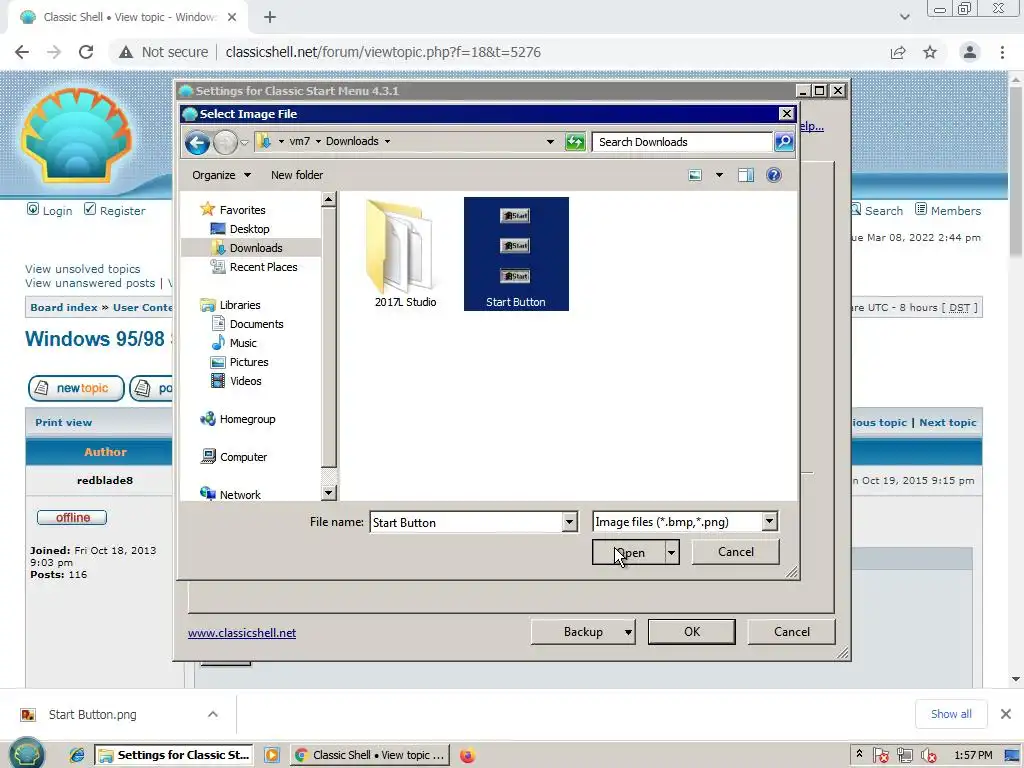Refresh the Downloads folder view
This screenshot has height=768, width=1024.
pos(575,142)
